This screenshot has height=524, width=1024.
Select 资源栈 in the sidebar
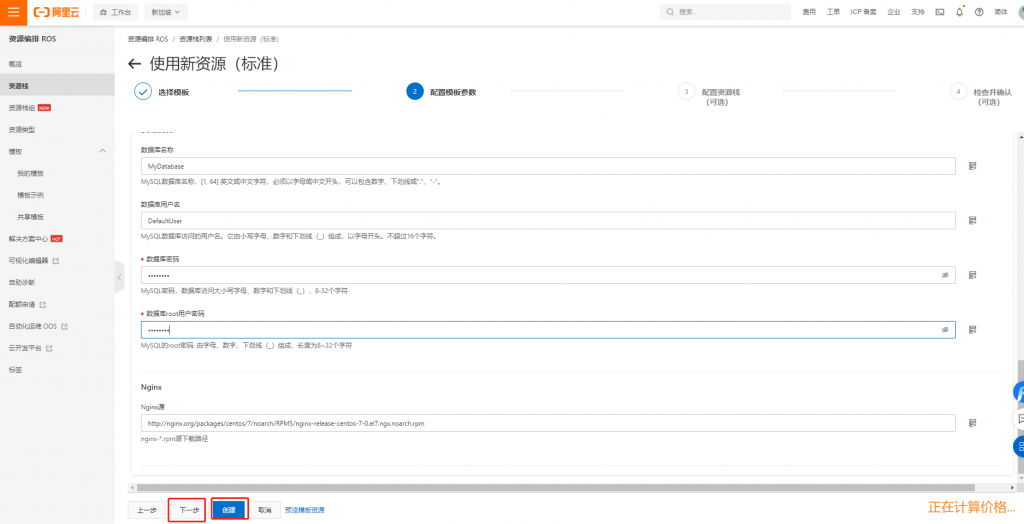[57, 86]
